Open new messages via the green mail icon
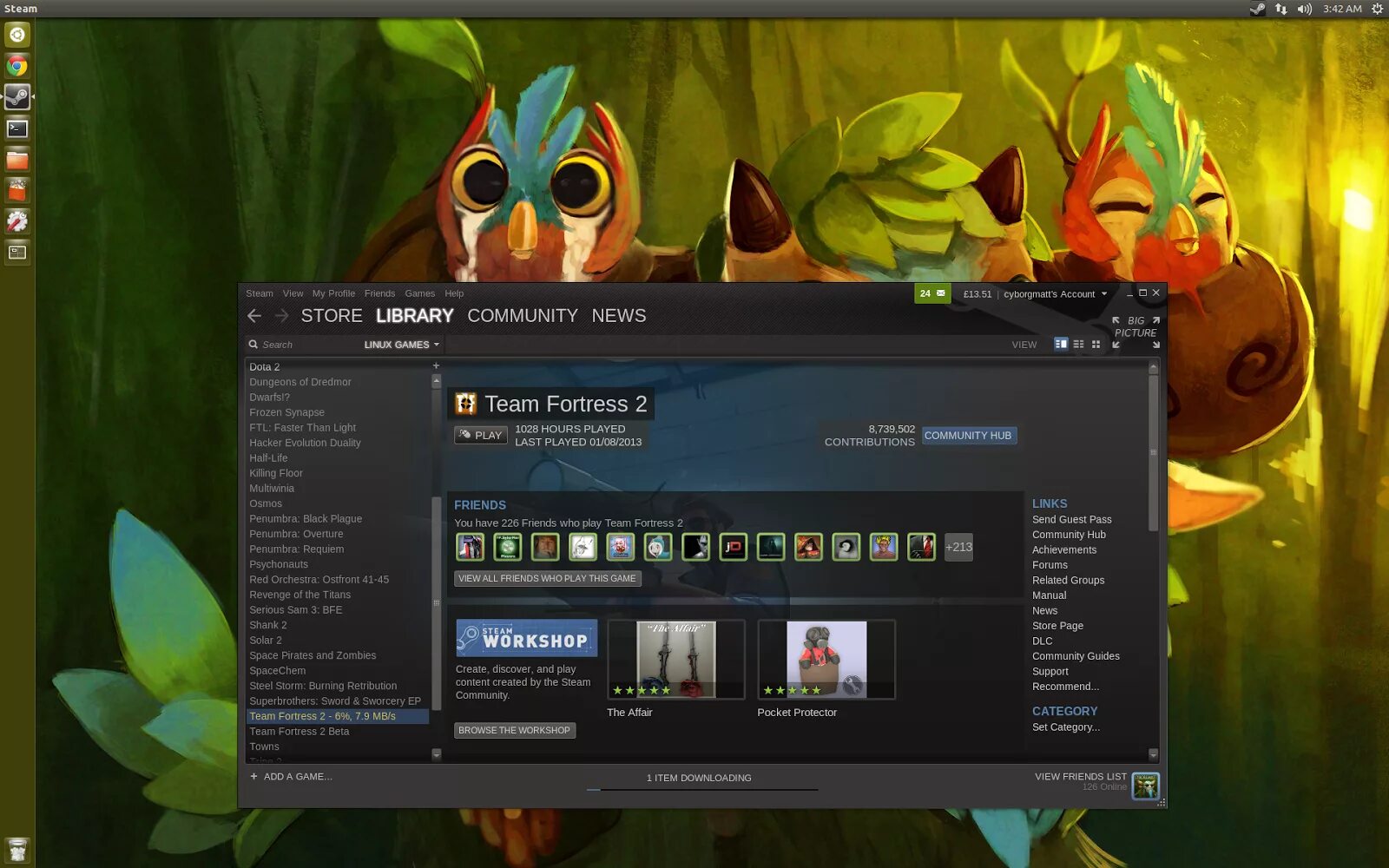The width and height of the screenshot is (1389, 868). (x=931, y=293)
